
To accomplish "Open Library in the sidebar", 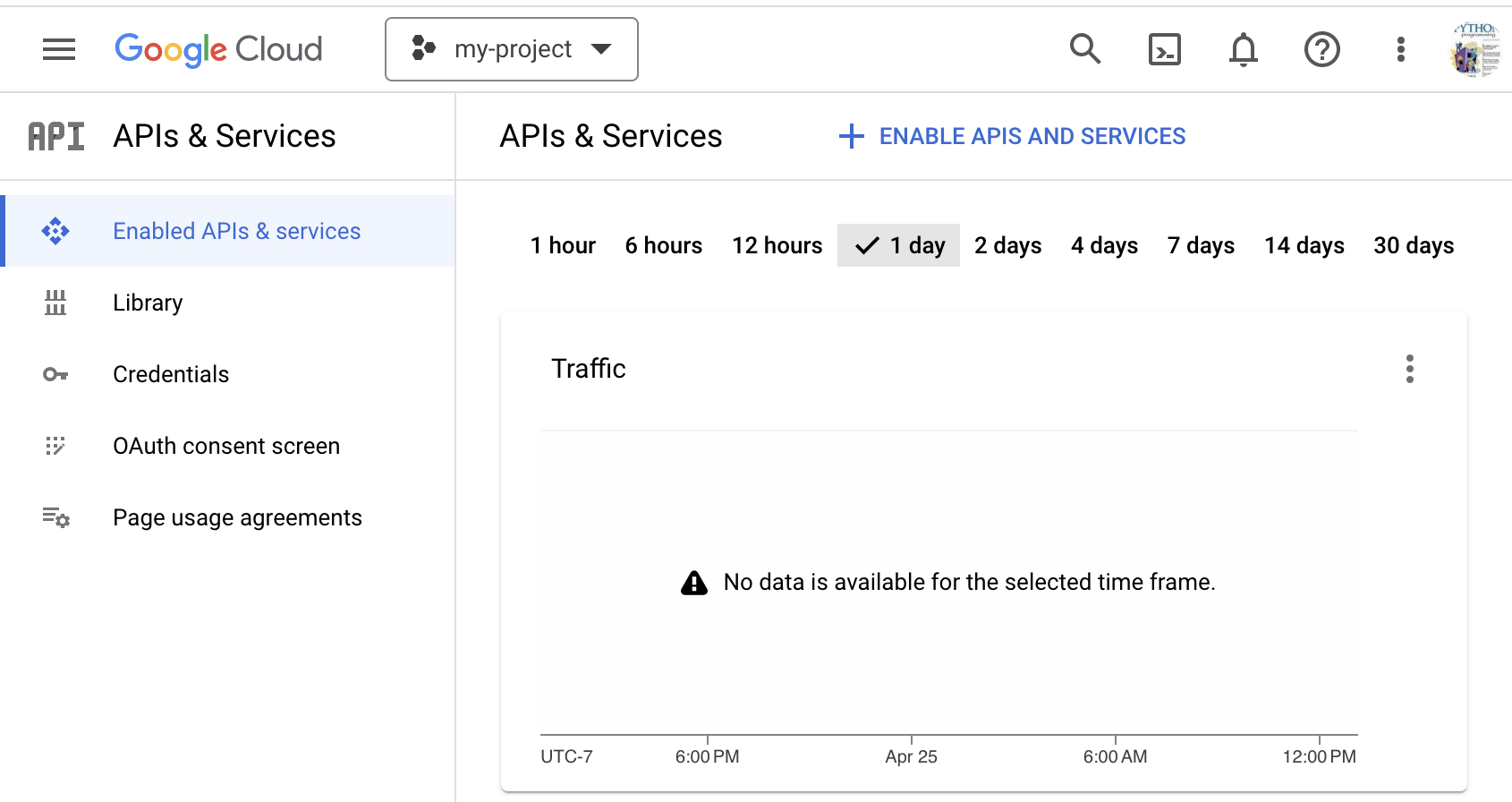I will [227, 303].
